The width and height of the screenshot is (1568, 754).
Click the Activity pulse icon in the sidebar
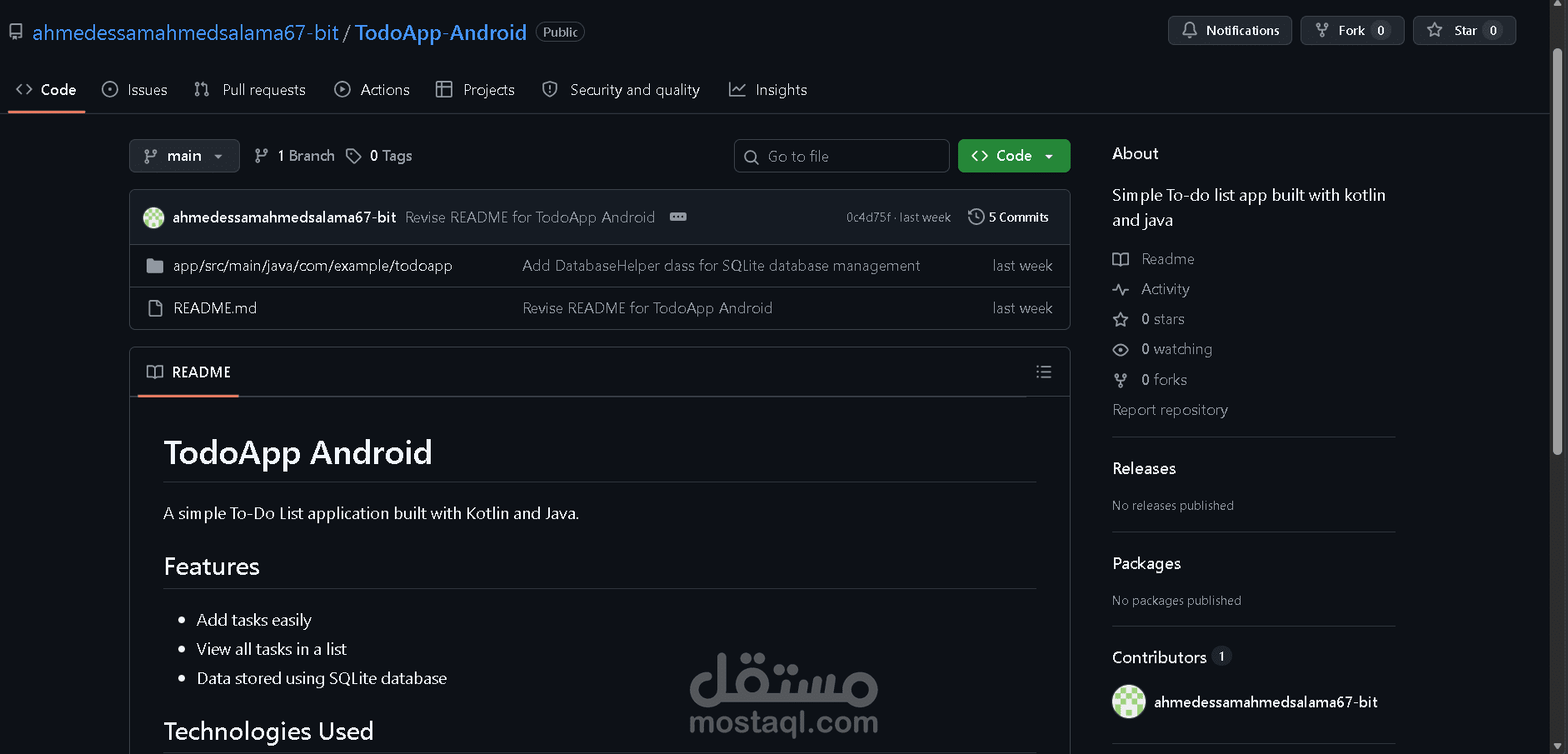click(x=1121, y=289)
